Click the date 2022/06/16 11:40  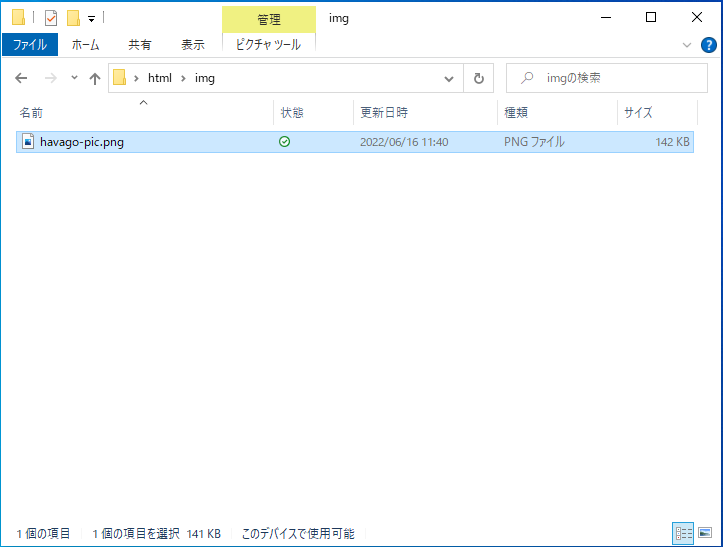pyautogui.click(x=404, y=142)
